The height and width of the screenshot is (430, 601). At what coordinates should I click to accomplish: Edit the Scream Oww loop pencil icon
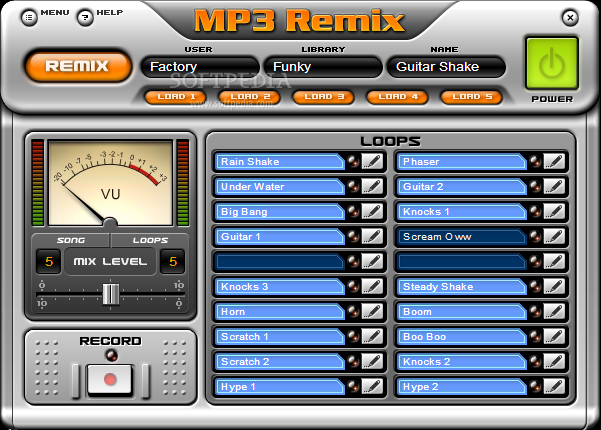point(554,236)
